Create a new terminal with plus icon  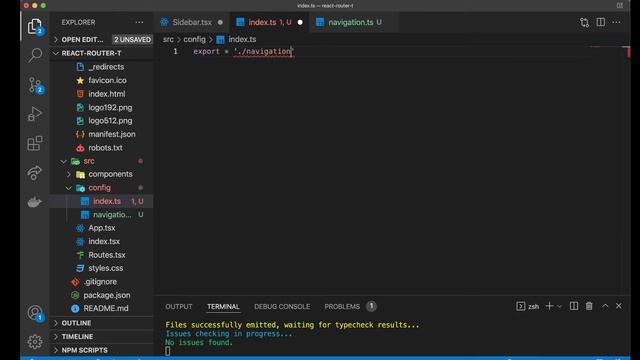click(x=549, y=306)
